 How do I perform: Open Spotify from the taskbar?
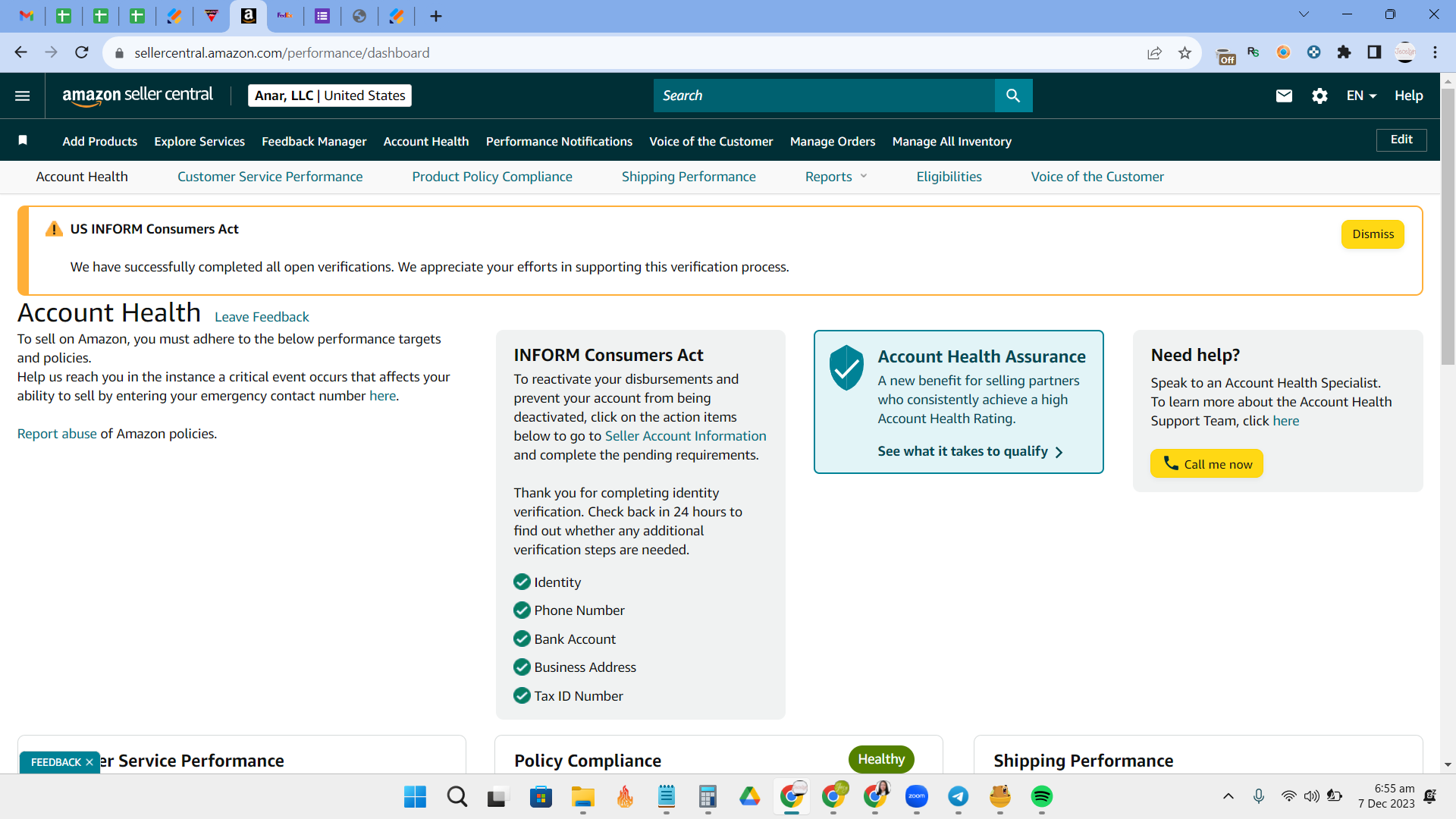[1041, 796]
